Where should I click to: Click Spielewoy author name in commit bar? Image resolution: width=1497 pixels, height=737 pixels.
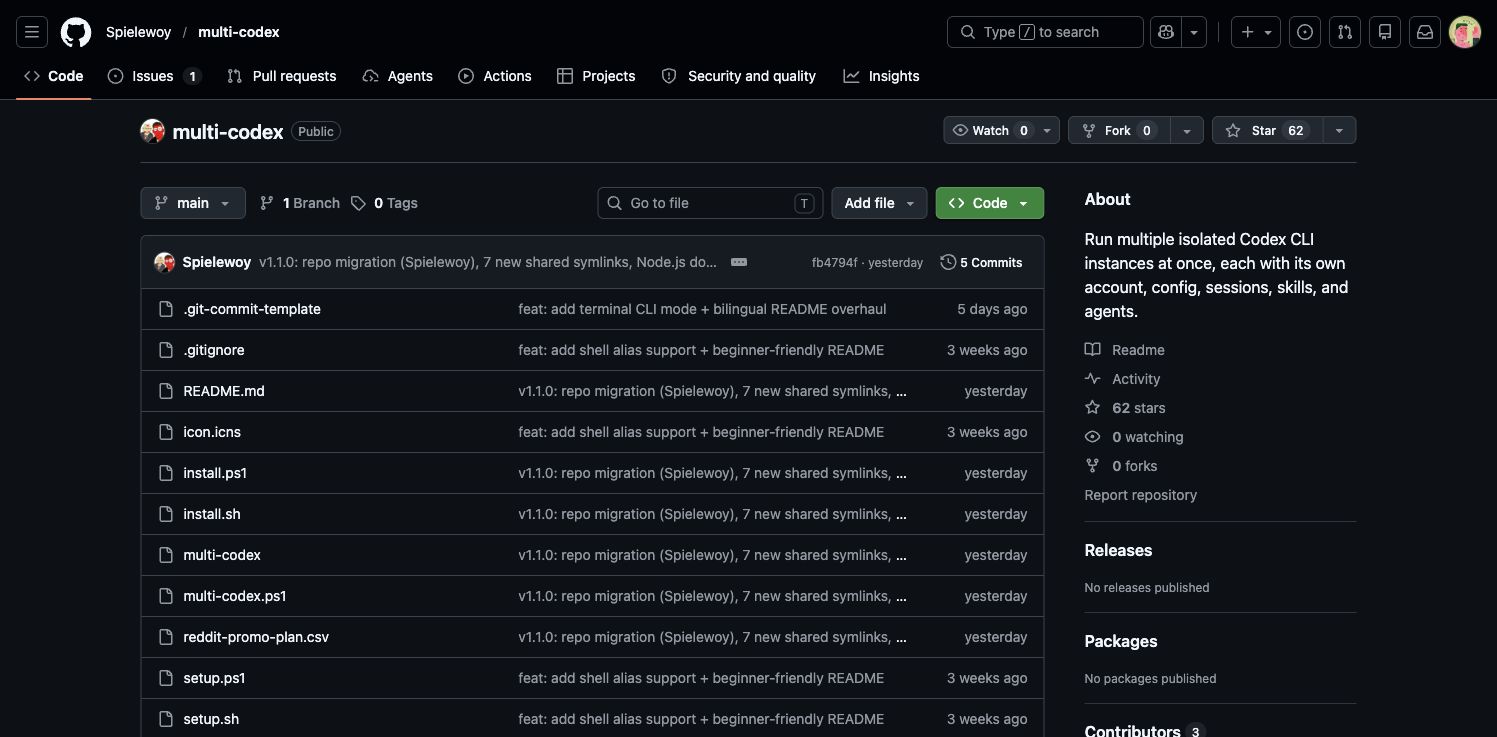[x=217, y=262]
